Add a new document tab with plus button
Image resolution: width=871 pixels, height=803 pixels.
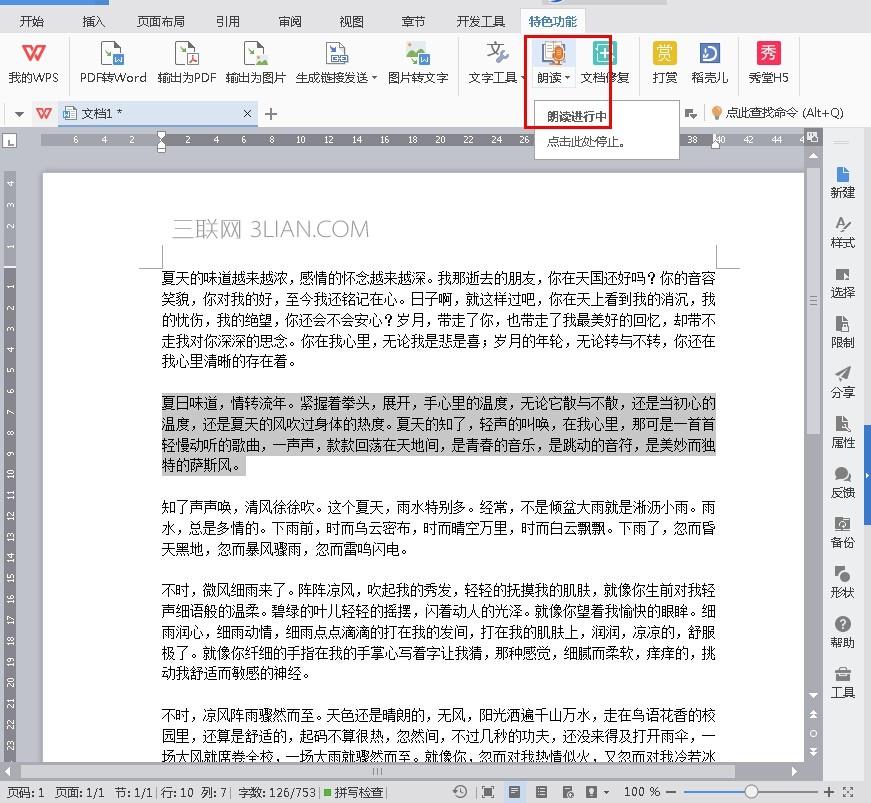(x=271, y=114)
